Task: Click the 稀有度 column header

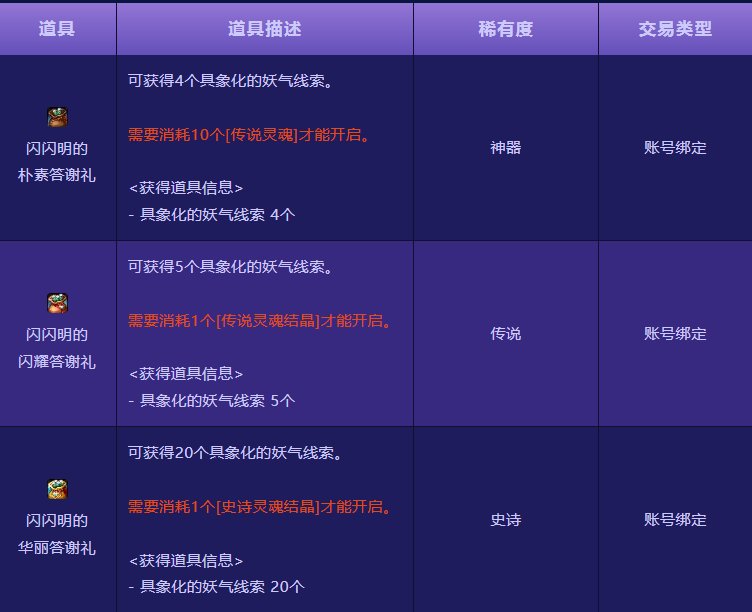Action: tap(505, 29)
